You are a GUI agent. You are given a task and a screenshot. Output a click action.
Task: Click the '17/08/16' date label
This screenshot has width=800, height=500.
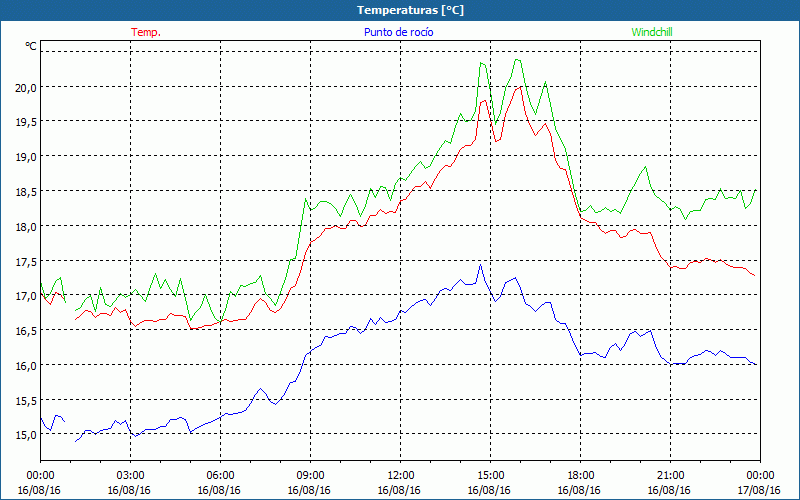click(x=759, y=490)
